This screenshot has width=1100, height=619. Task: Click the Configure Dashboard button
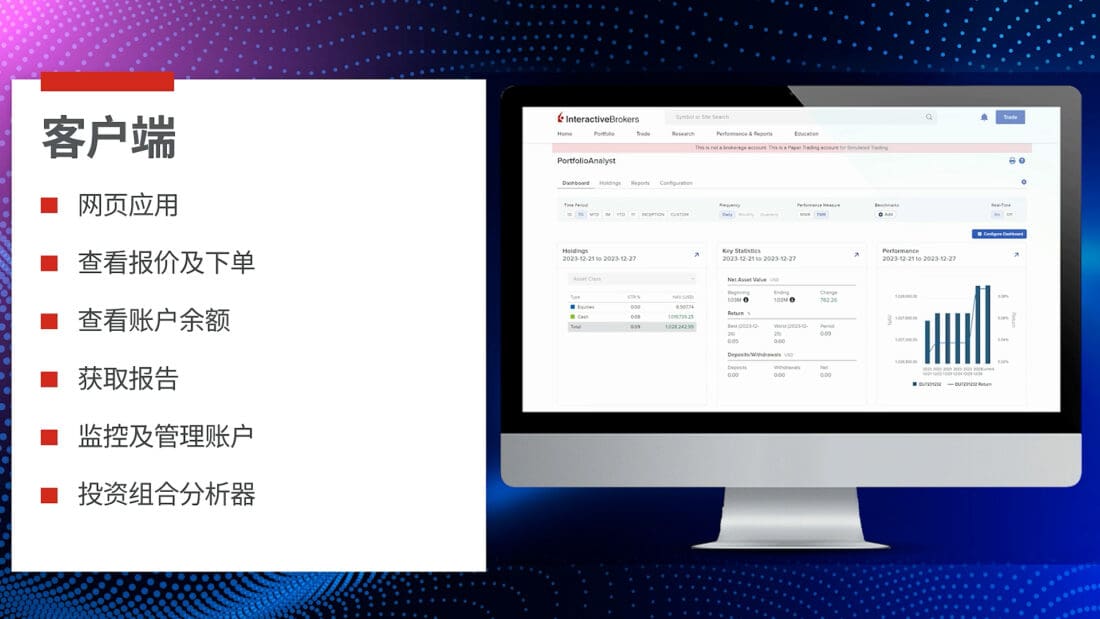click(x=999, y=234)
